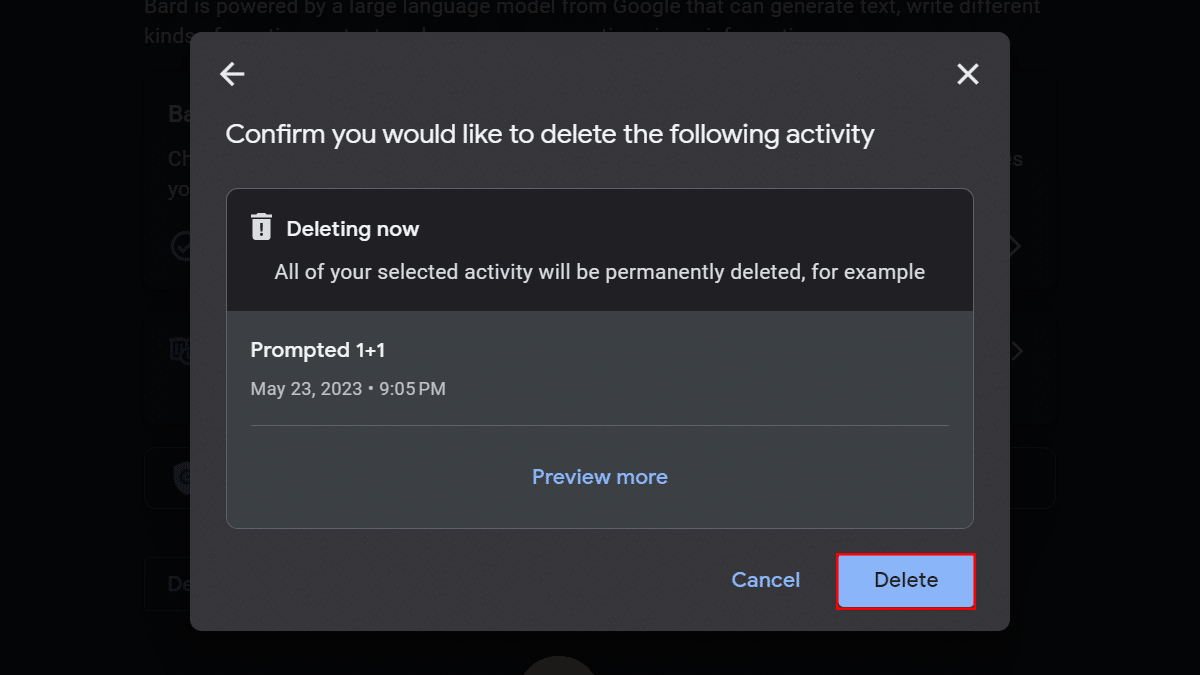Click the permanently deleted warning text
Screen dimensions: 1200x675
pyautogui.click(x=599, y=272)
